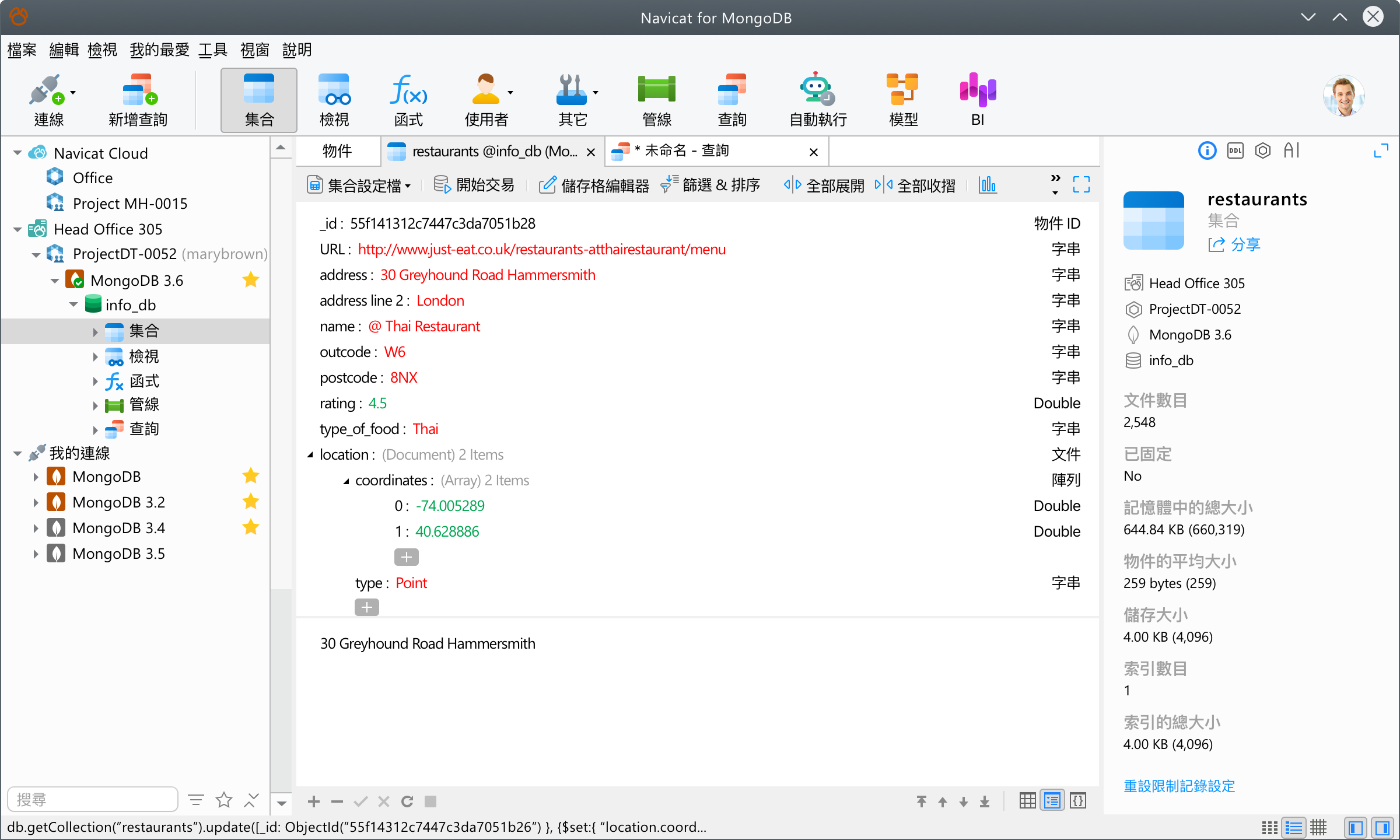
Task: Switch to JSON view mode
Action: point(1078,801)
